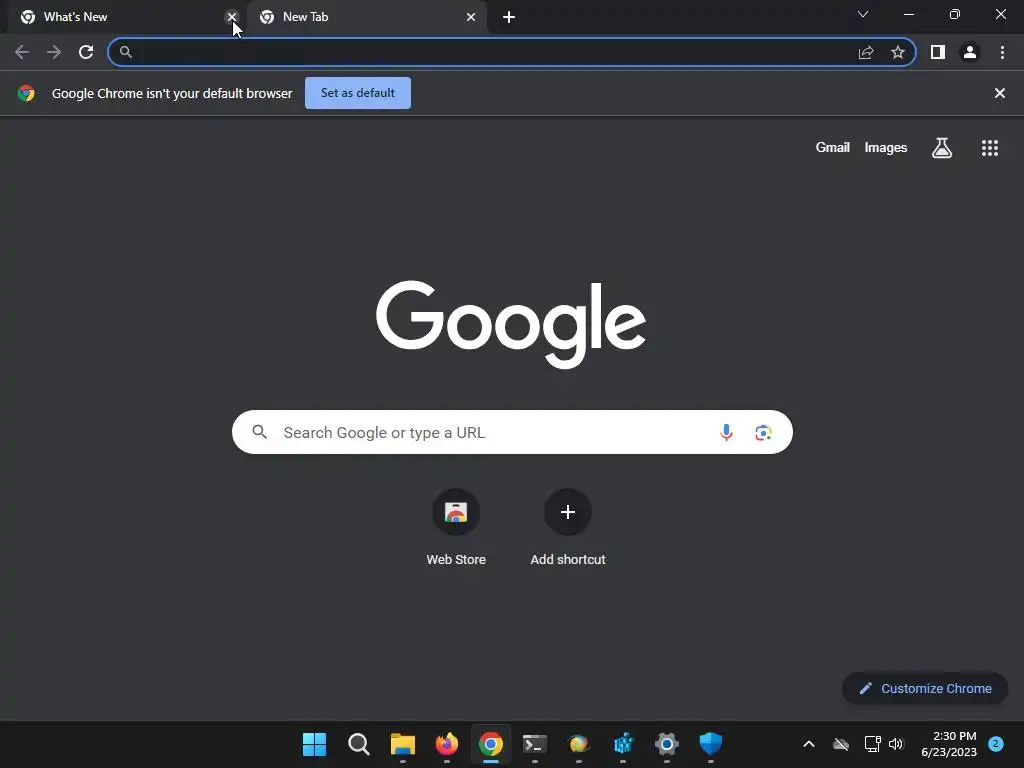The height and width of the screenshot is (768, 1024).
Task: Toggle the side panel icon
Action: coord(938,52)
